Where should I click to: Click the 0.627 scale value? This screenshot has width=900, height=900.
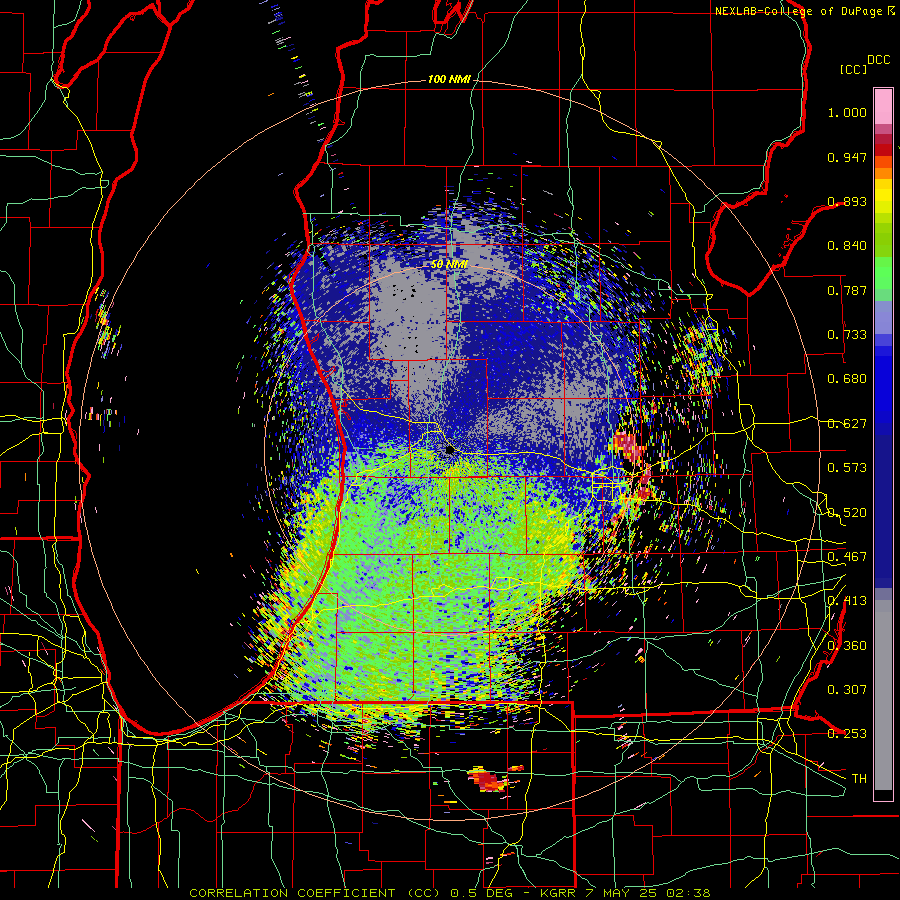(847, 424)
